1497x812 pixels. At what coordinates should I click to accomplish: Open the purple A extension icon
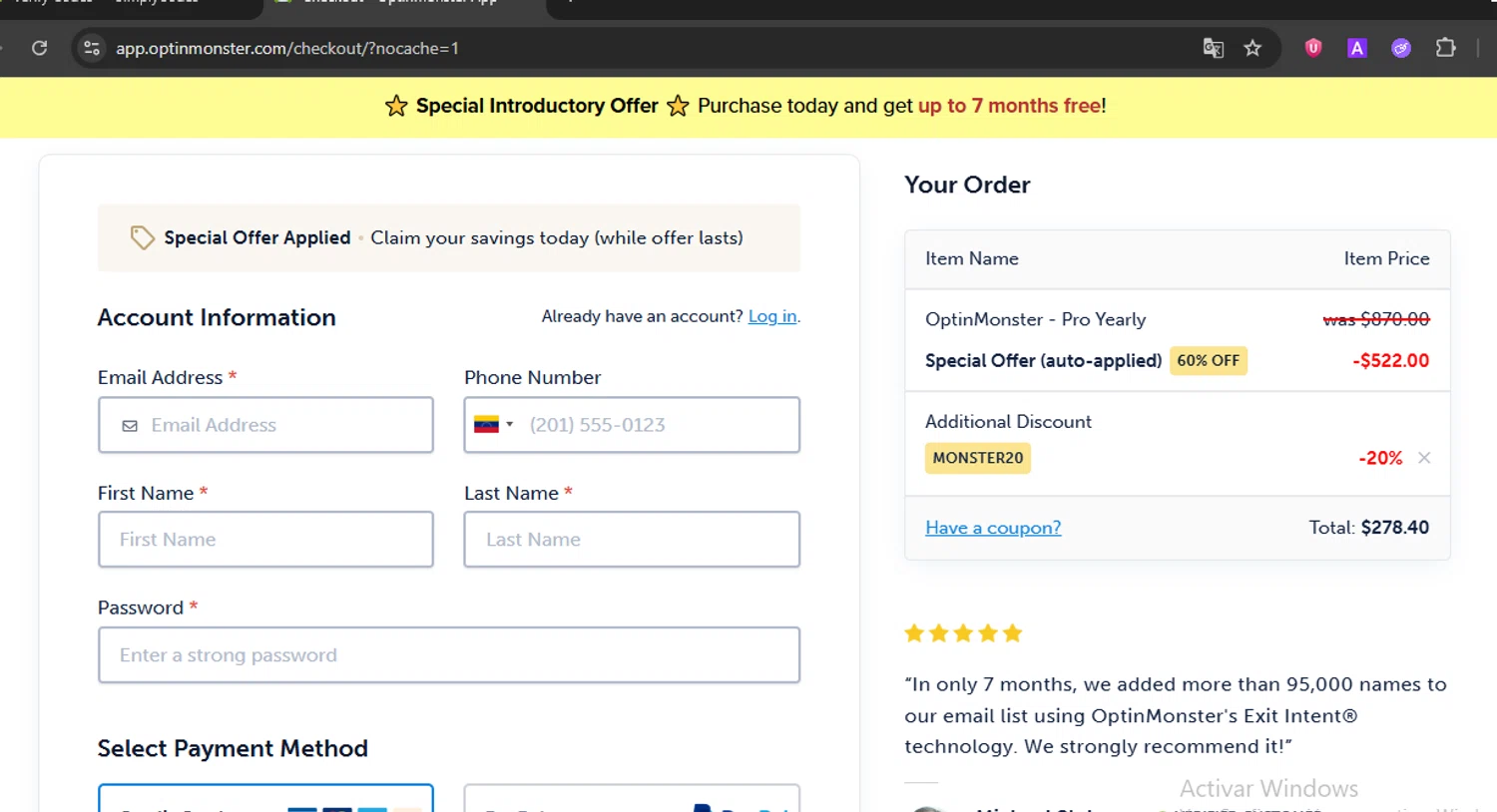(1357, 48)
